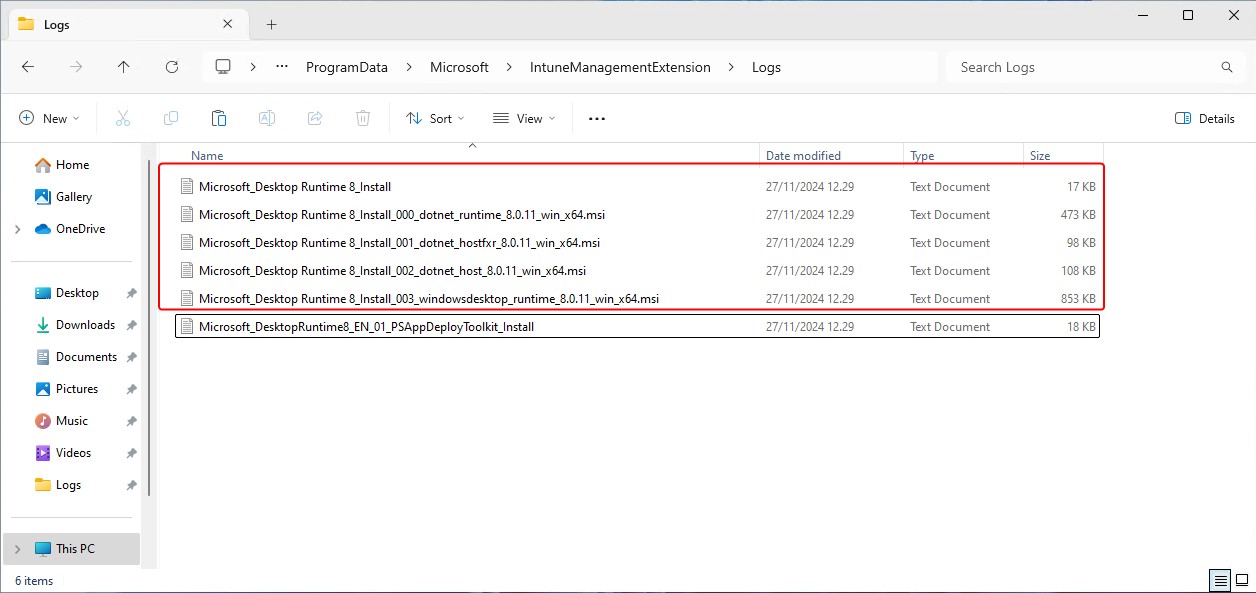The height and width of the screenshot is (593, 1256).
Task: Navigate to Microsoft breadcrumb
Action: tap(459, 67)
